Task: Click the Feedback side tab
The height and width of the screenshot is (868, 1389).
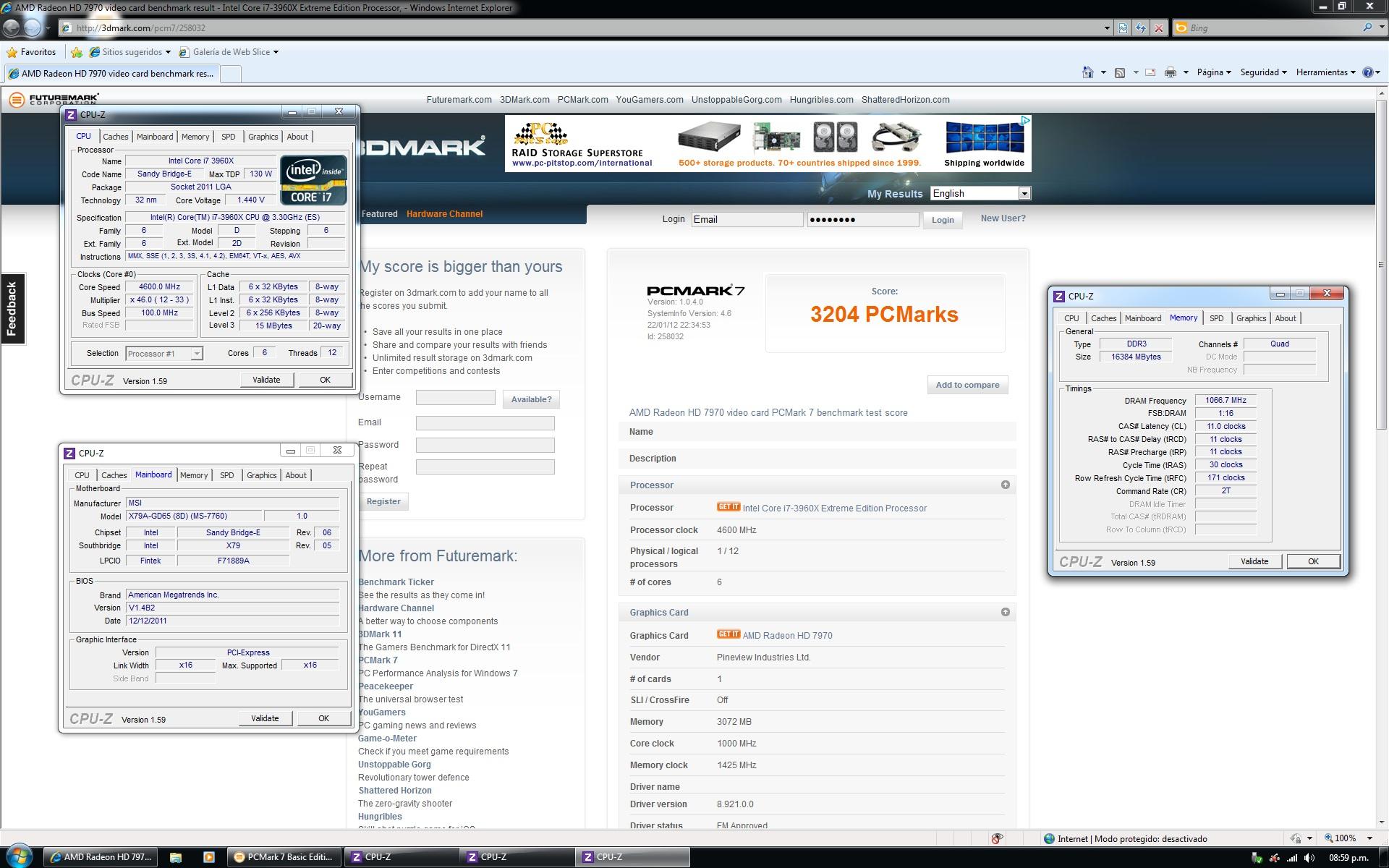Action: point(12,309)
